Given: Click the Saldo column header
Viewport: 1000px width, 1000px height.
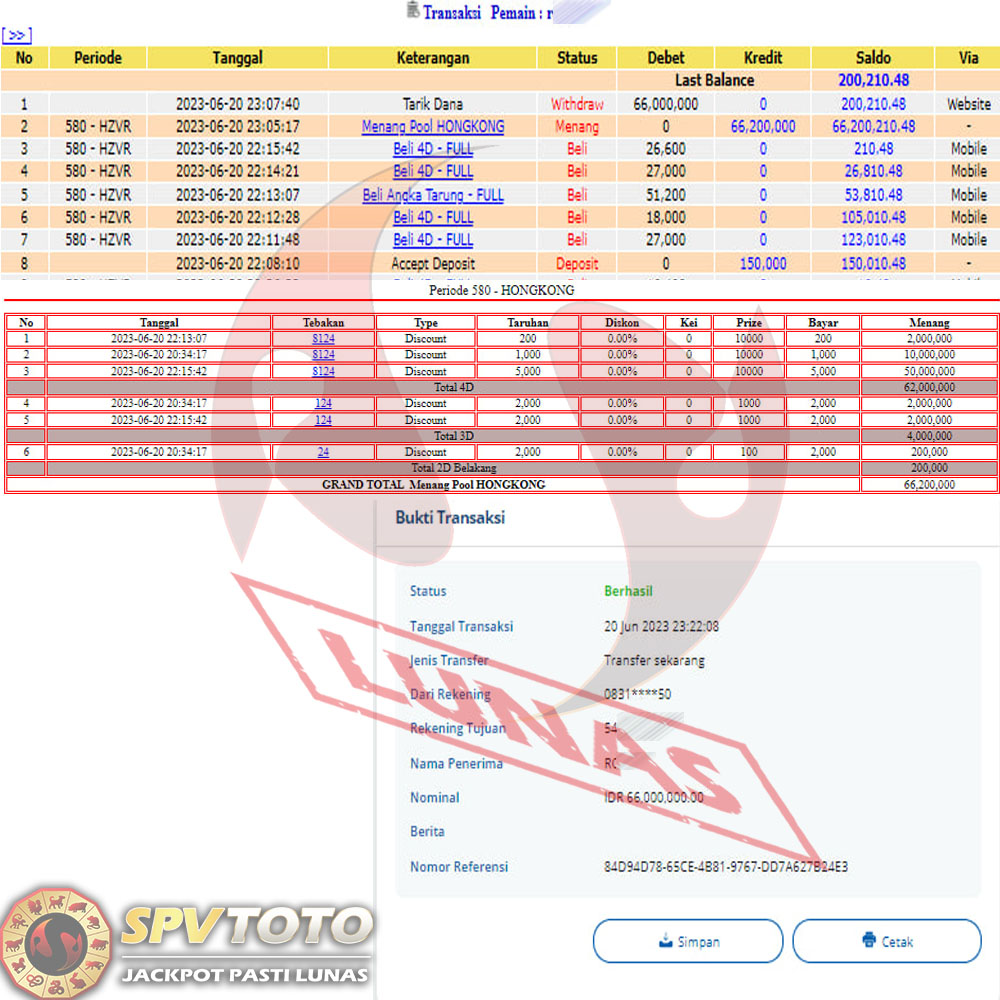Looking at the screenshot, I should (x=873, y=58).
